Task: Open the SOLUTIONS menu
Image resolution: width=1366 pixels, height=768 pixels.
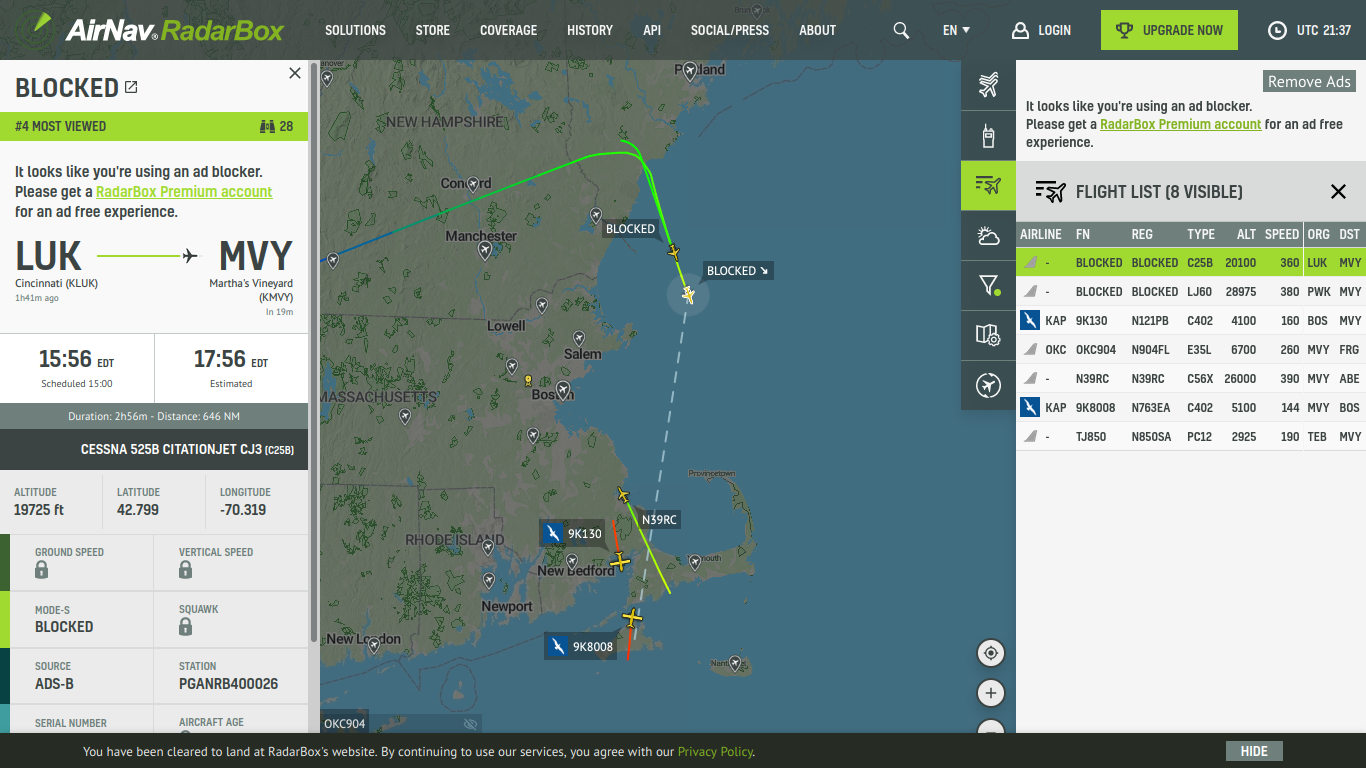Action: click(x=355, y=30)
